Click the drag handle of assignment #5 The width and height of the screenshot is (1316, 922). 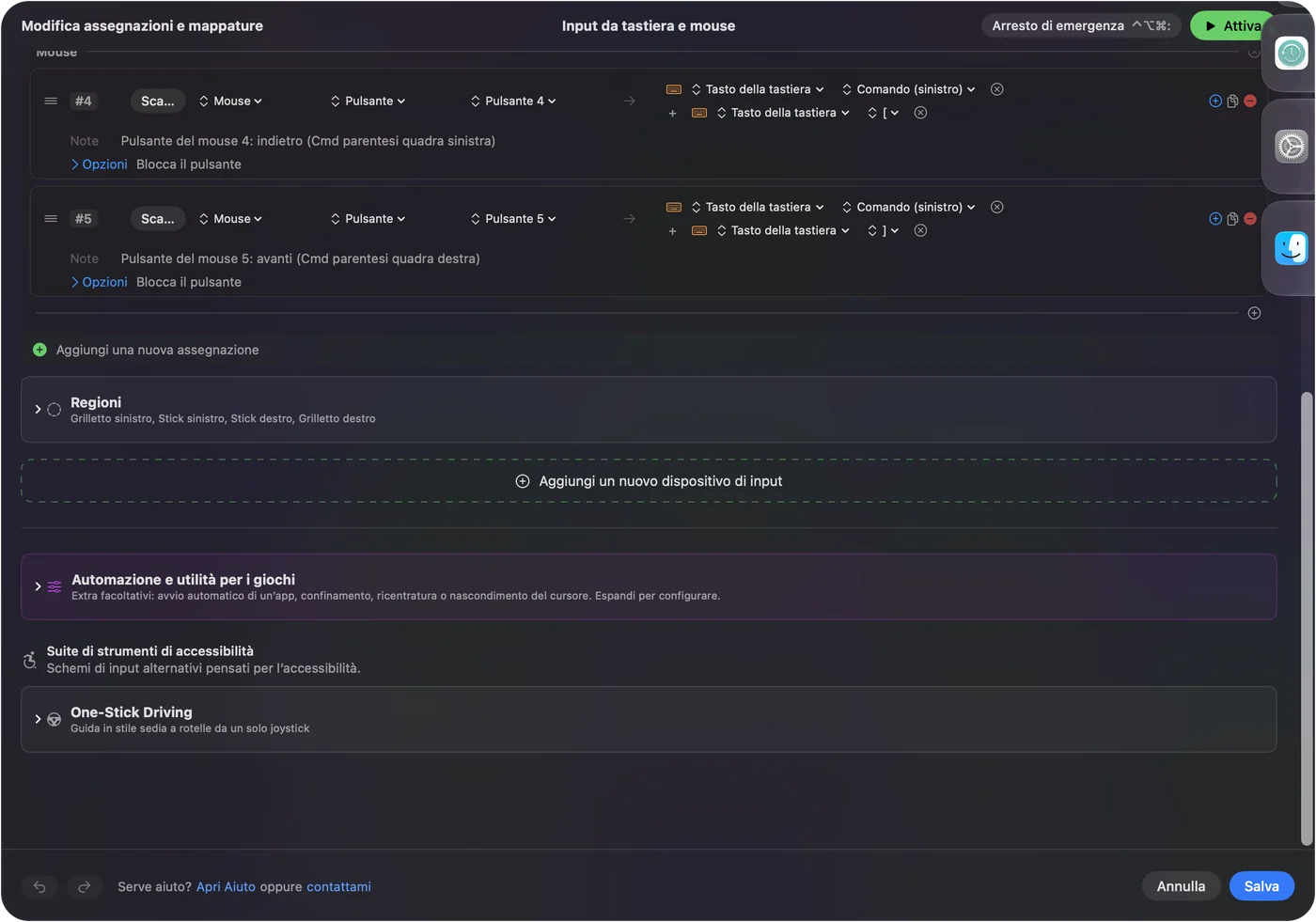(51, 218)
